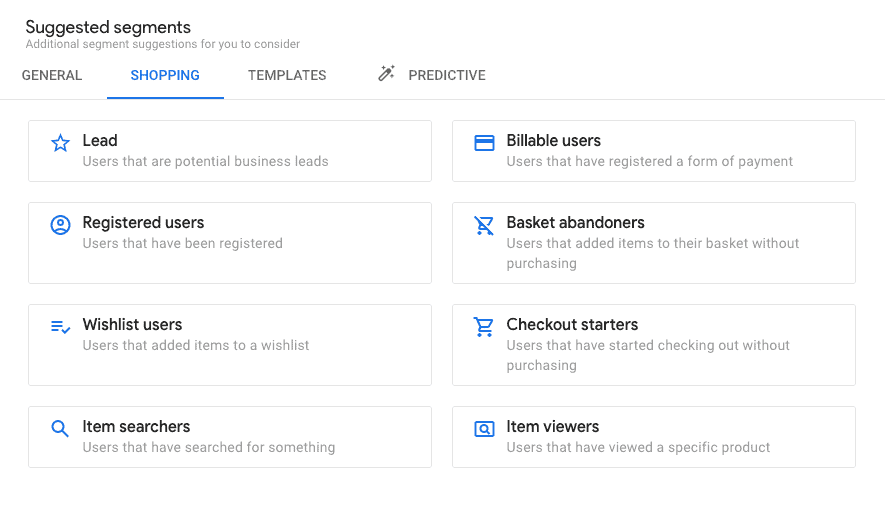Click the preview icon beside Item viewers
The image size is (885, 505).
484,429
